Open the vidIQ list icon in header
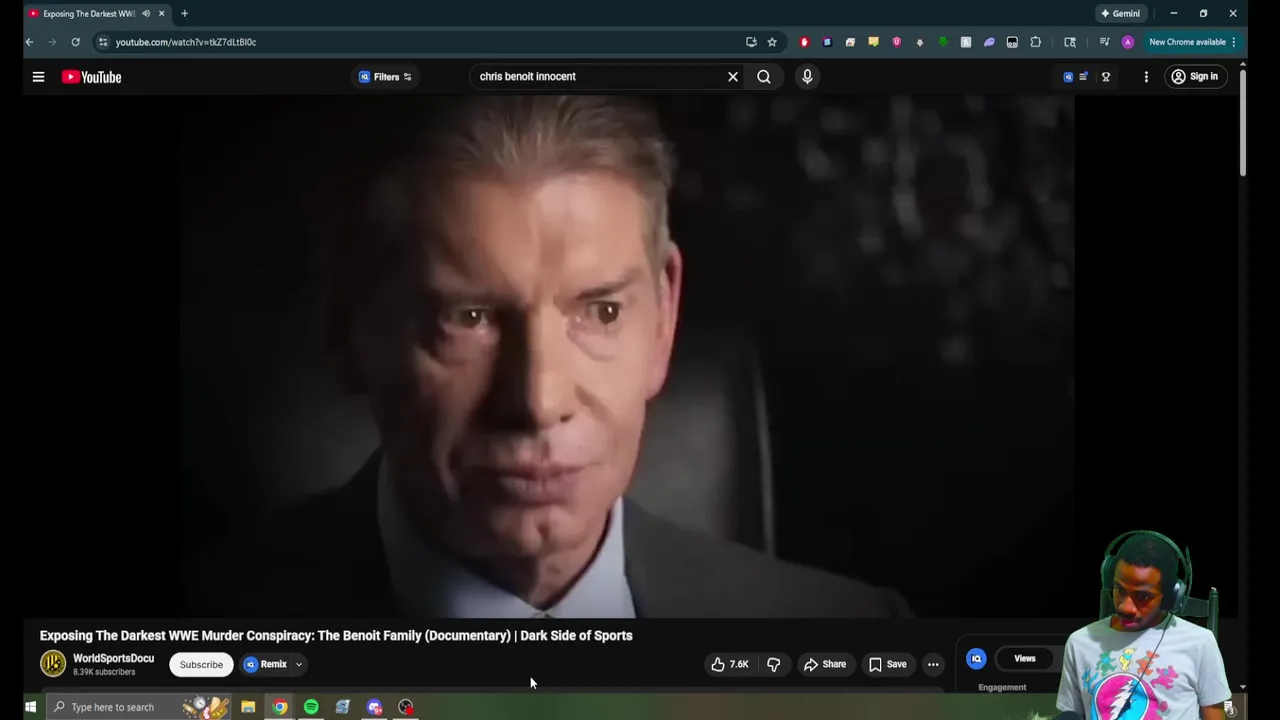1280x720 pixels. (1083, 77)
